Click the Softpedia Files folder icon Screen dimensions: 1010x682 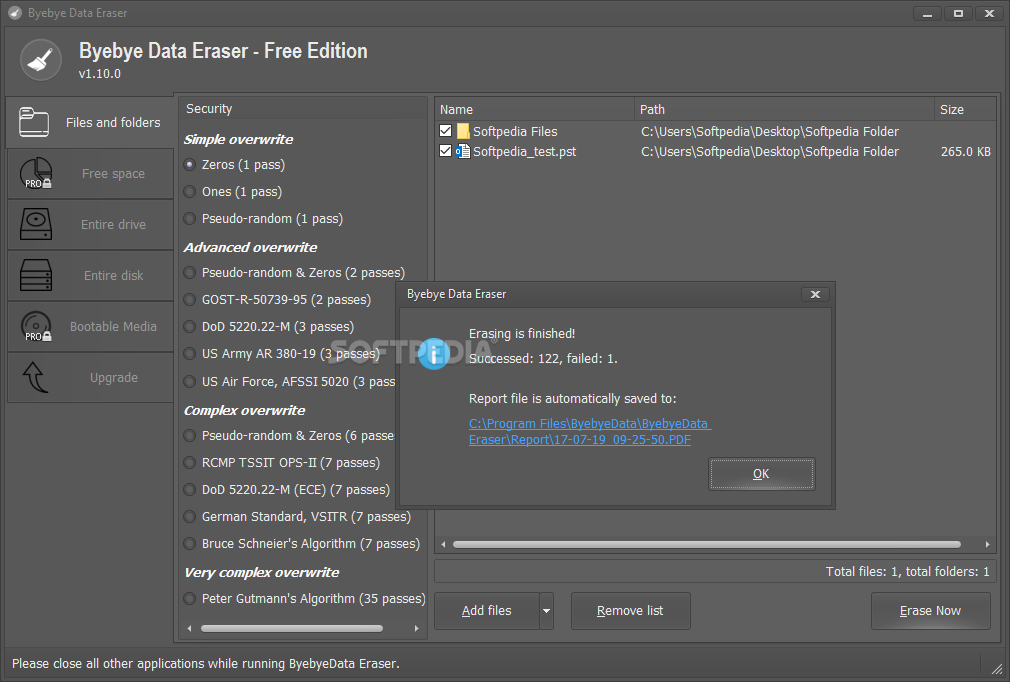pyautogui.click(x=462, y=131)
